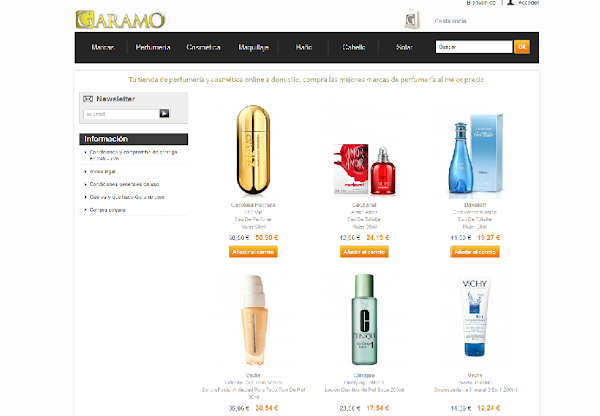600x416 pixels.
Task: Open the Compra segura information link
Action: pyautogui.click(x=107, y=210)
